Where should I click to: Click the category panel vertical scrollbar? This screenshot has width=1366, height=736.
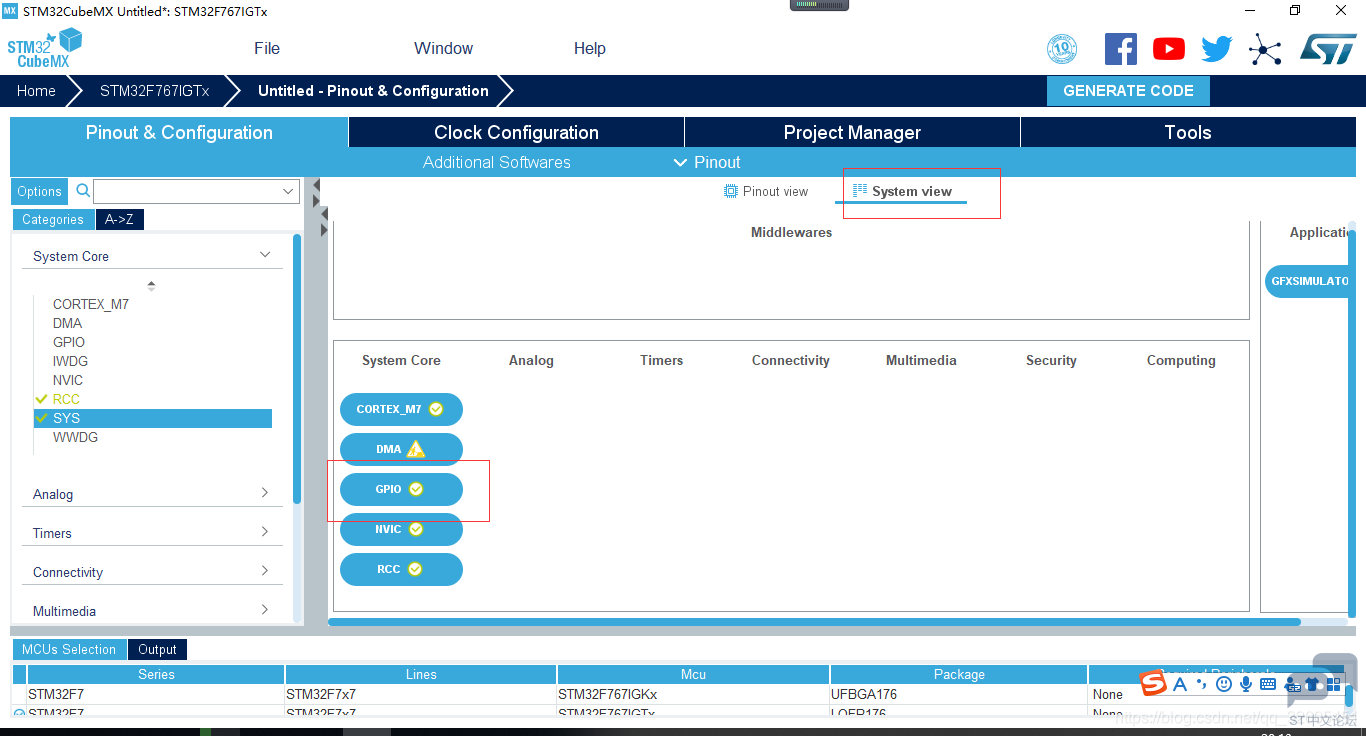click(297, 368)
